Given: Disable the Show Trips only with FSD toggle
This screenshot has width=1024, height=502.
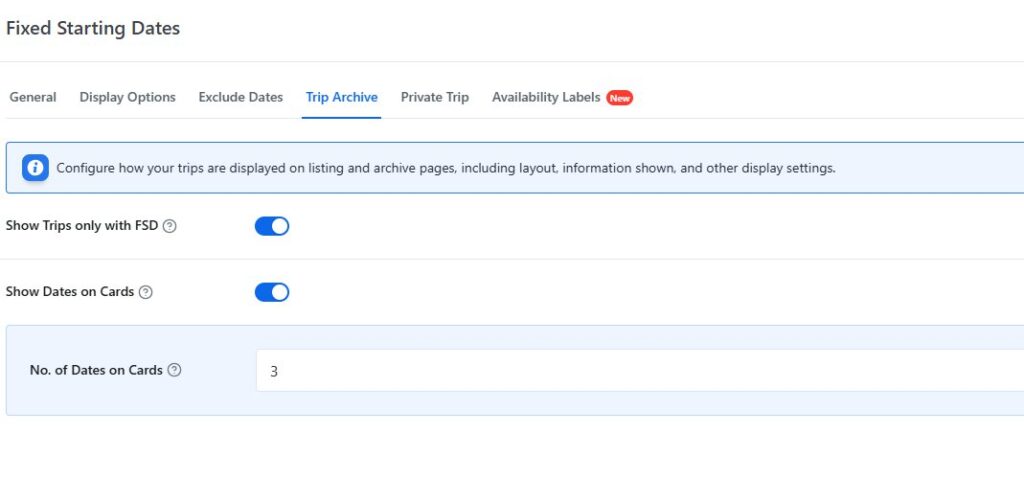Looking at the screenshot, I should coord(272,226).
